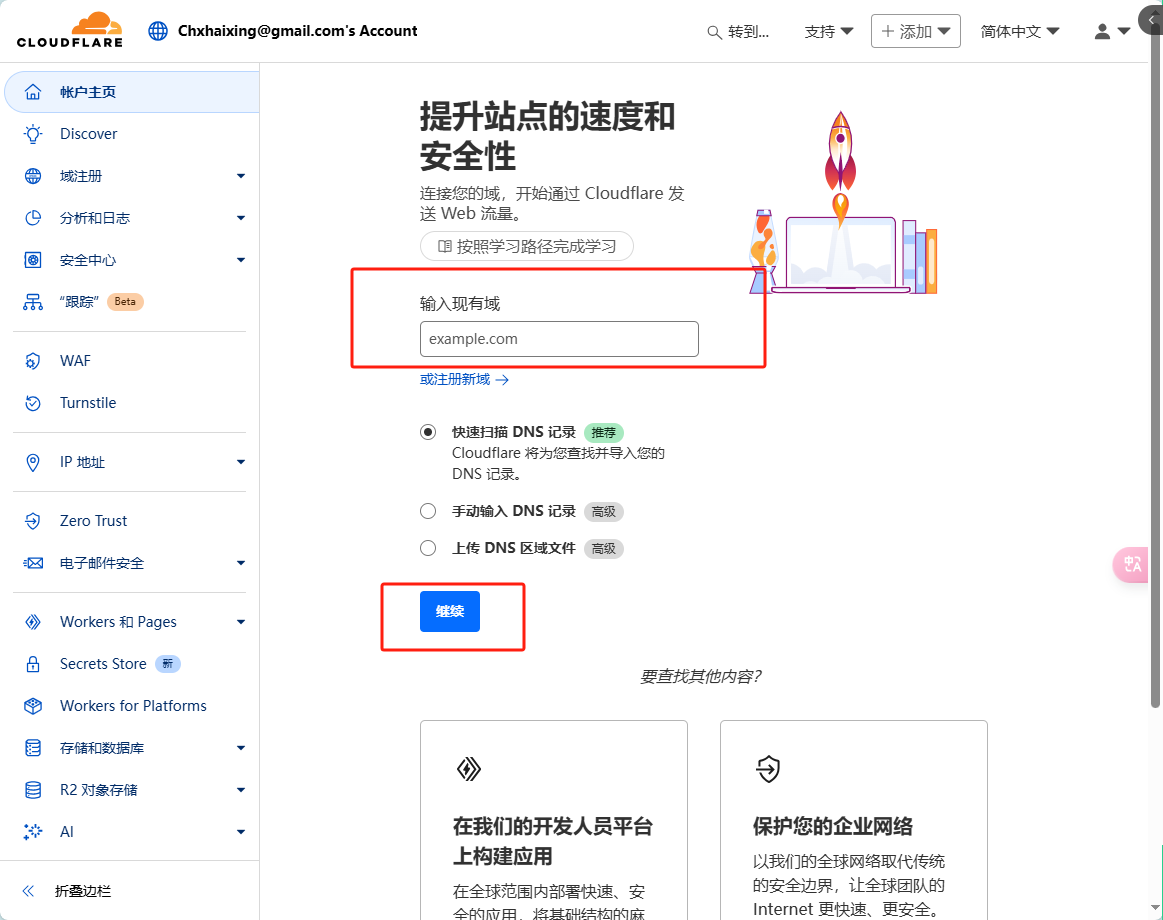Expand the 域注册 sidebar section
Image resolution: width=1163 pixels, height=920 pixels.
pos(240,176)
